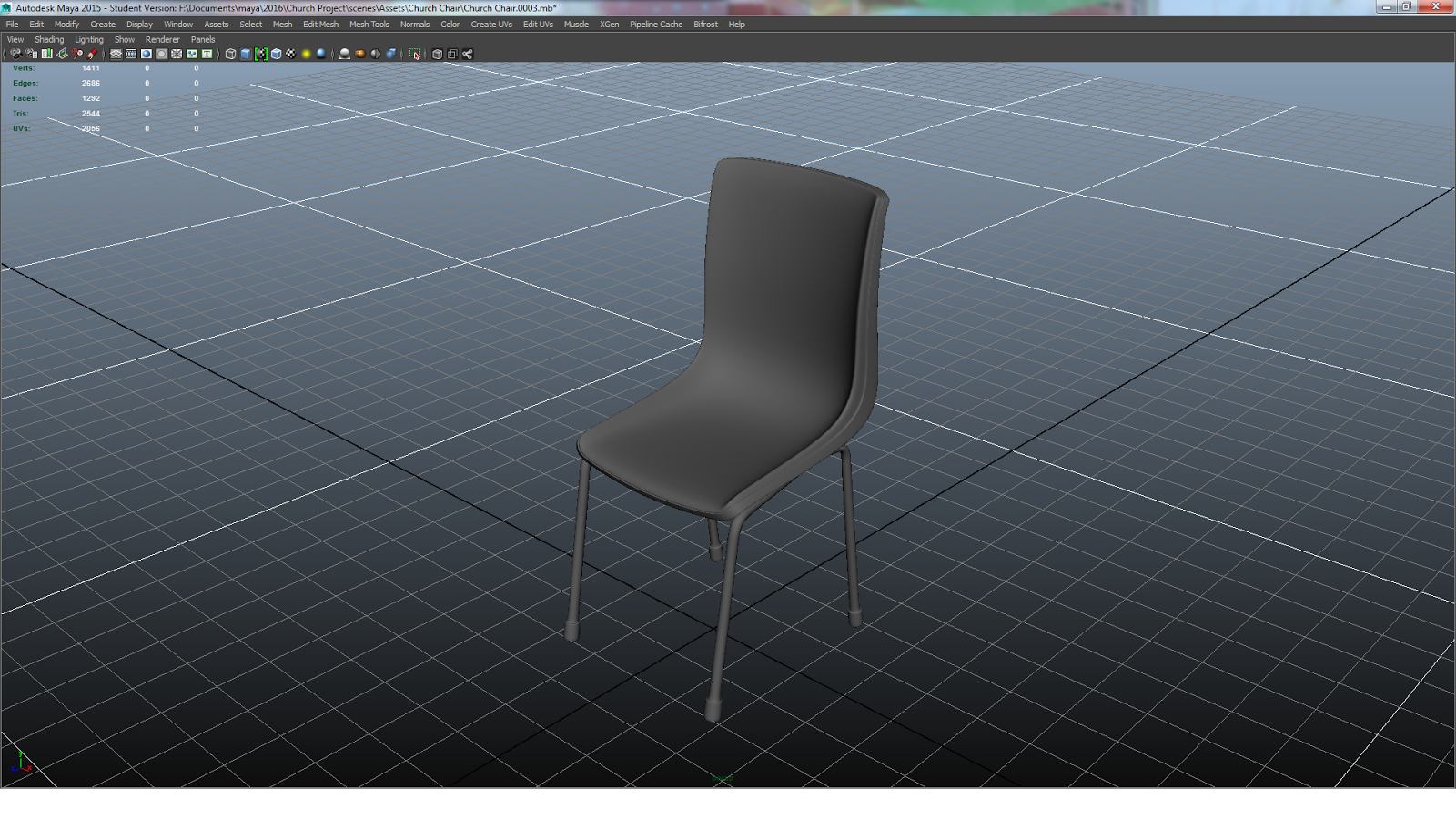Expand the panel View menu
This screenshot has height=819, width=1456.
point(15,40)
